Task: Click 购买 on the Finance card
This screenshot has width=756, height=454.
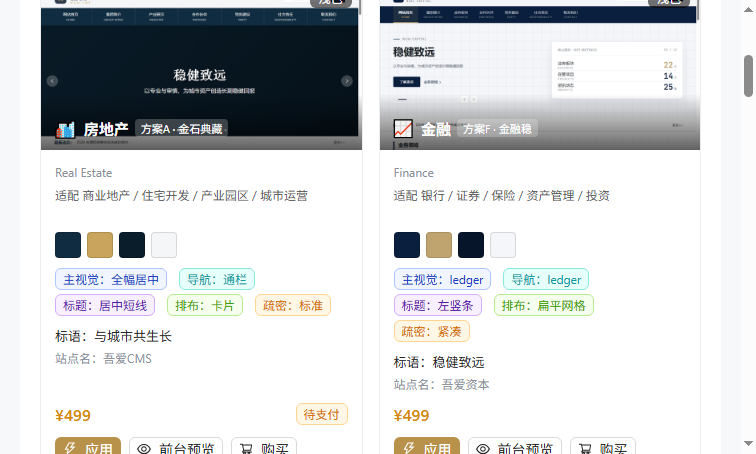Action: pyautogui.click(x=603, y=447)
